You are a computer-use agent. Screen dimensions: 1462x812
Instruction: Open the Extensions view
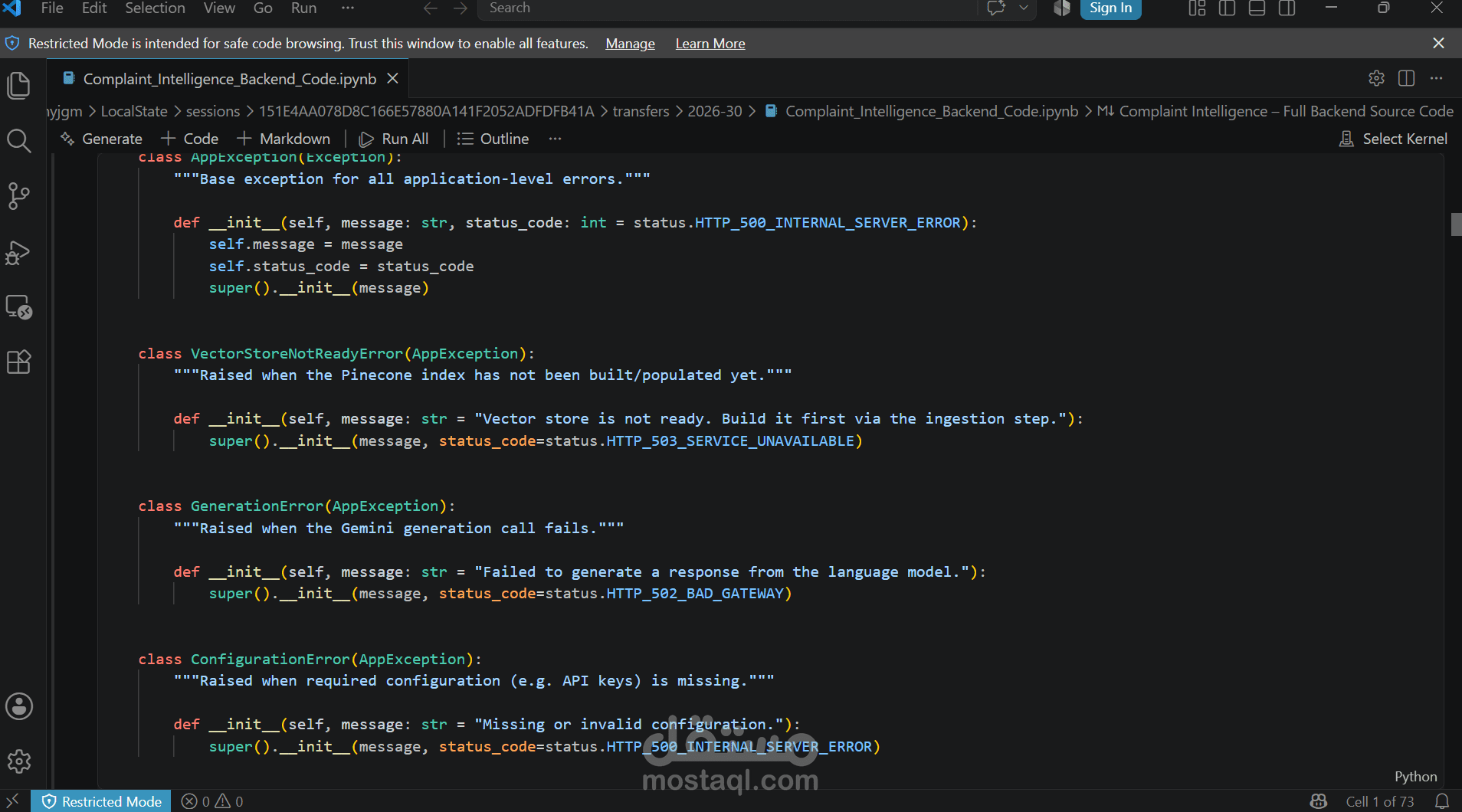18,362
